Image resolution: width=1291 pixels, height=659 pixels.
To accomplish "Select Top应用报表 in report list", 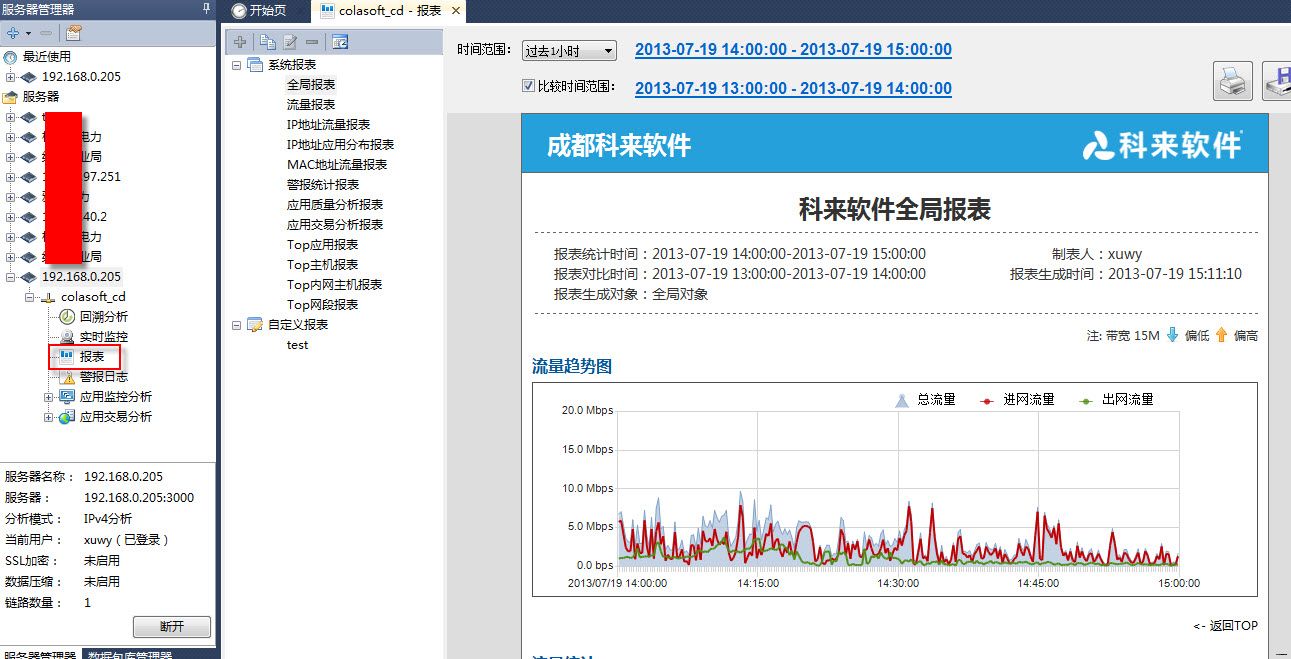I will (x=322, y=245).
